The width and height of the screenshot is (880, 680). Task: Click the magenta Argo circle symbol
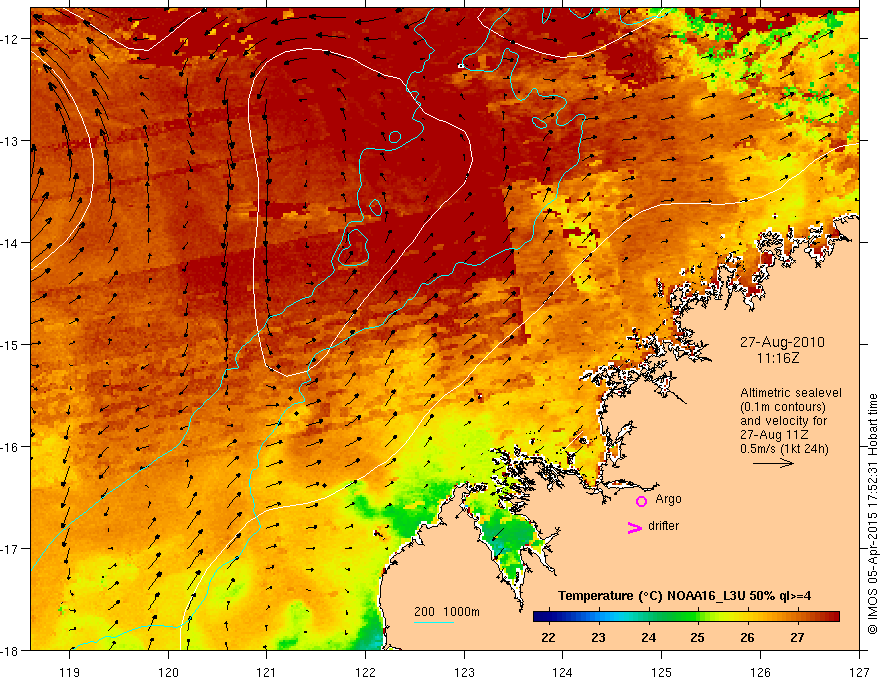pos(641,501)
